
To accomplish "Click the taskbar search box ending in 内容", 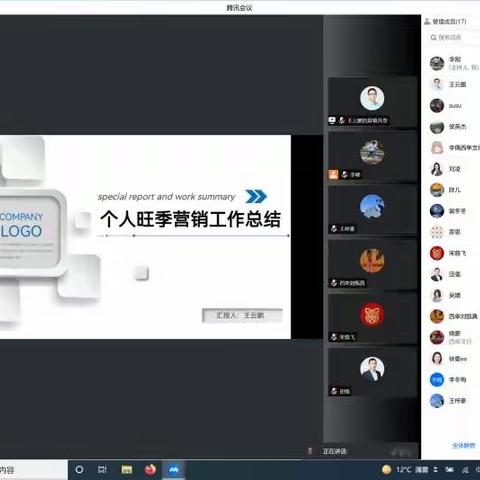I will point(34,470).
